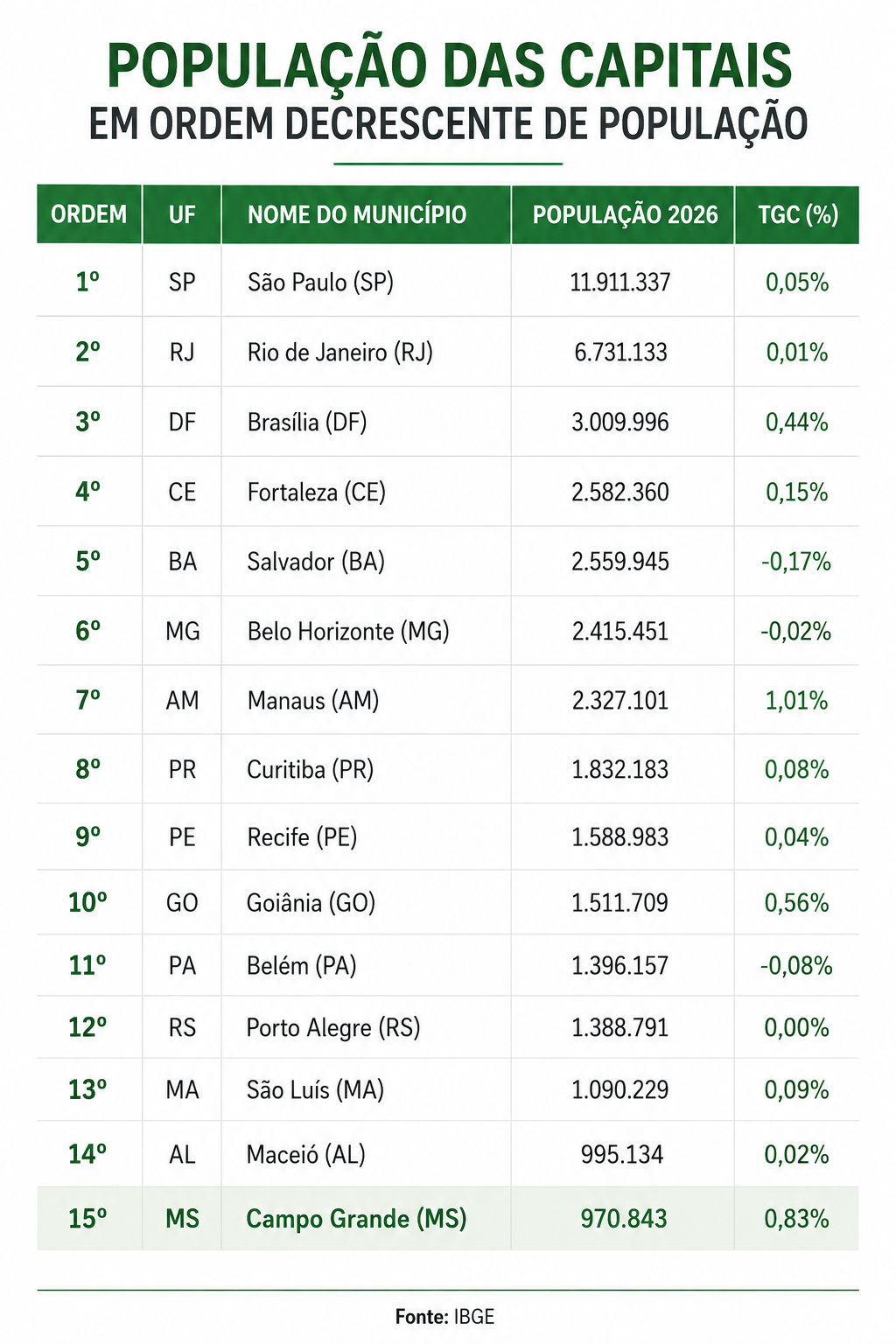This screenshot has width=896, height=1344.
Task: Click the TGC (%) column header
Action: (797, 214)
